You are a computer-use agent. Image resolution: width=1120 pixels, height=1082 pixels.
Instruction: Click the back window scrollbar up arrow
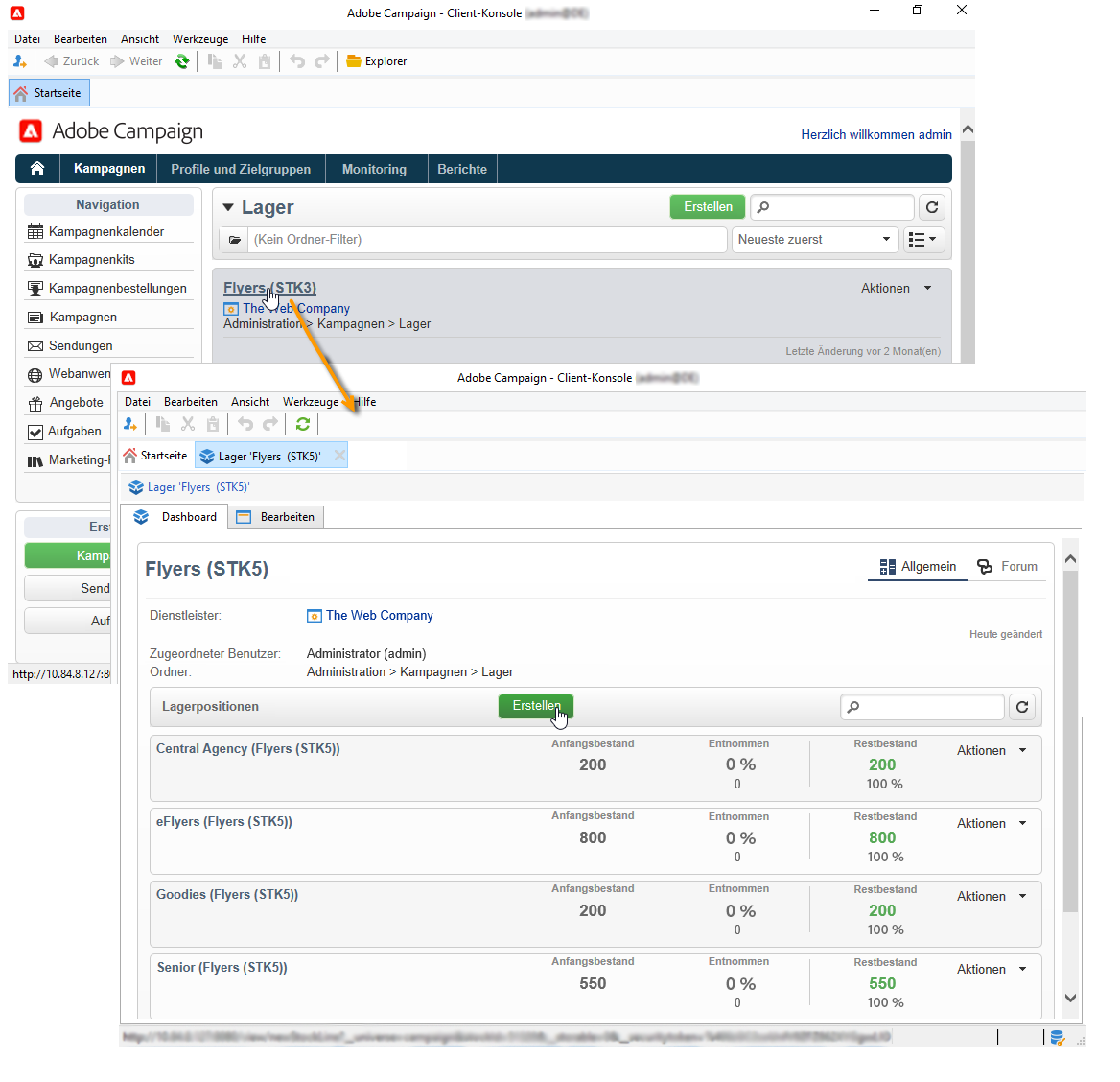point(968,129)
